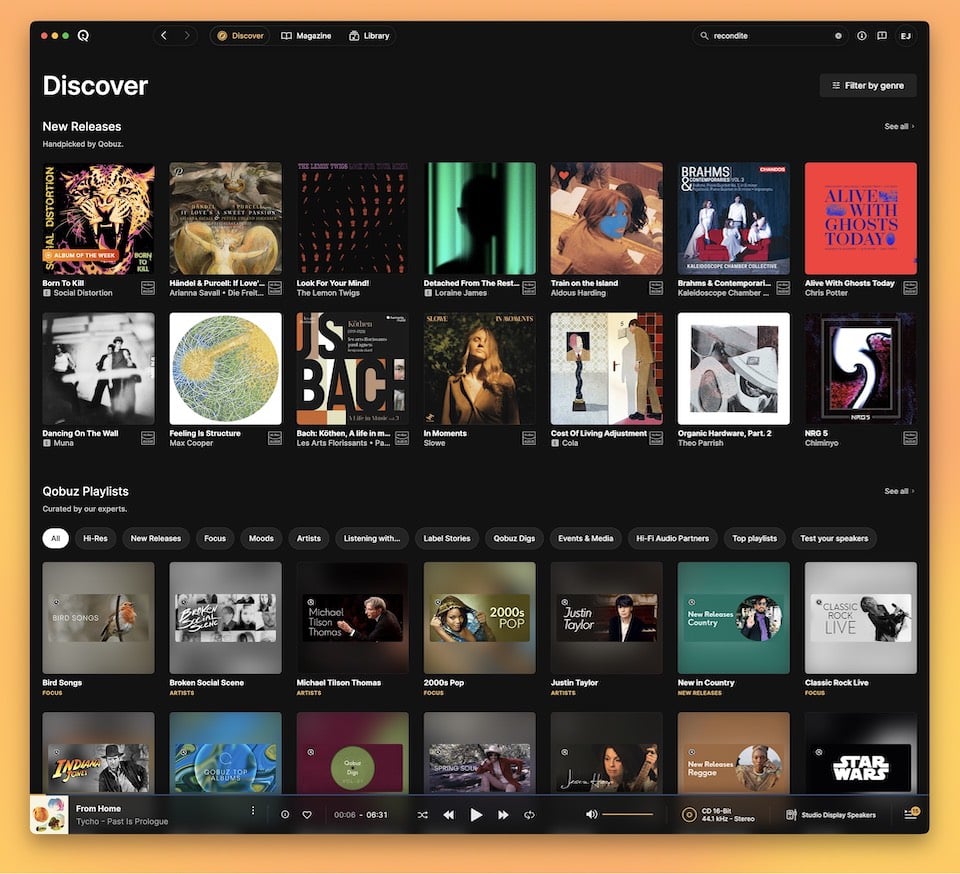Screen dimensions: 960x874
Task: Play the current track
Action: click(x=476, y=815)
